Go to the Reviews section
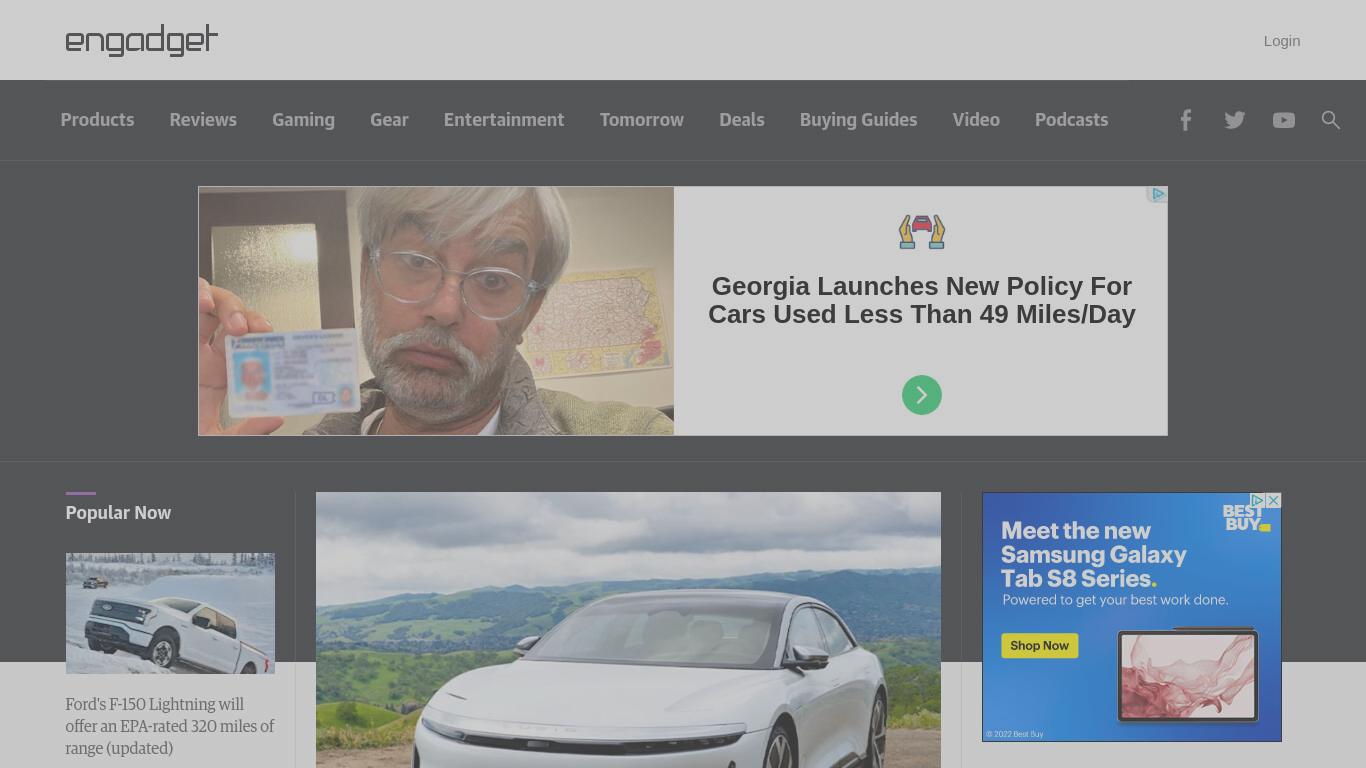Image resolution: width=1366 pixels, height=768 pixels. click(x=203, y=120)
